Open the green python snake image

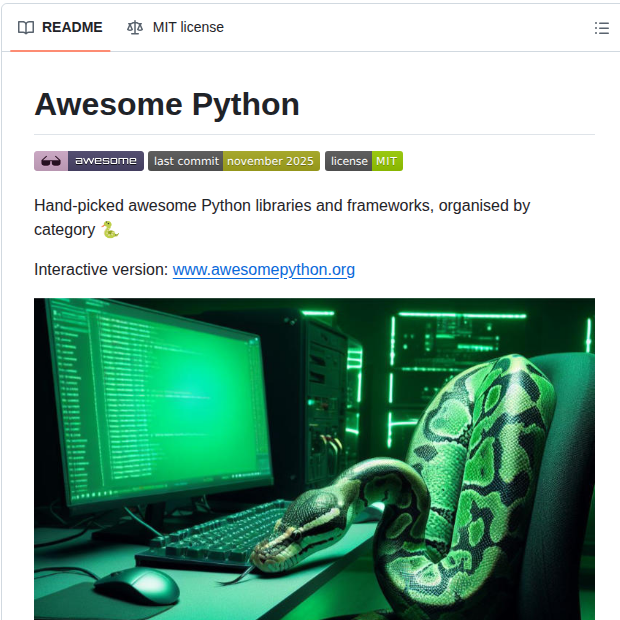click(x=314, y=459)
